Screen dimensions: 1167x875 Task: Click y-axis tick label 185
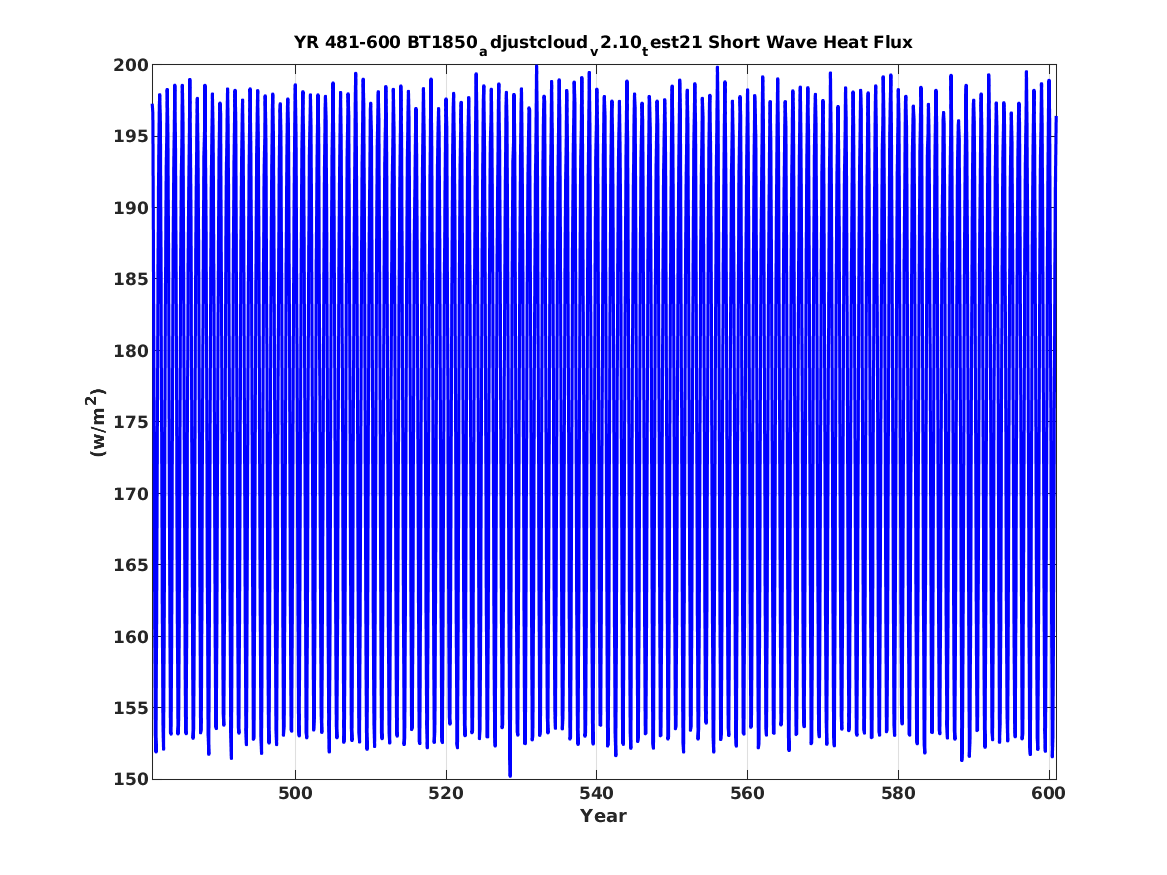pyautogui.click(x=131, y=280)
